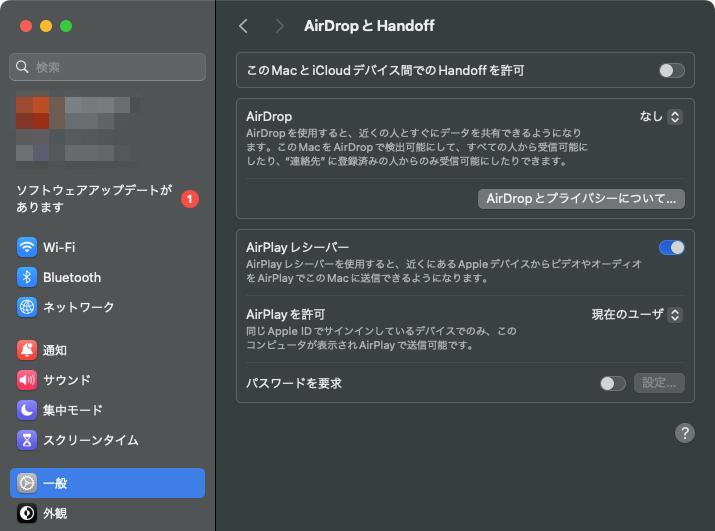The height and width of the screenshot is (531, 715).
Task: Click the green zoom window button
Action: point(66,26)
